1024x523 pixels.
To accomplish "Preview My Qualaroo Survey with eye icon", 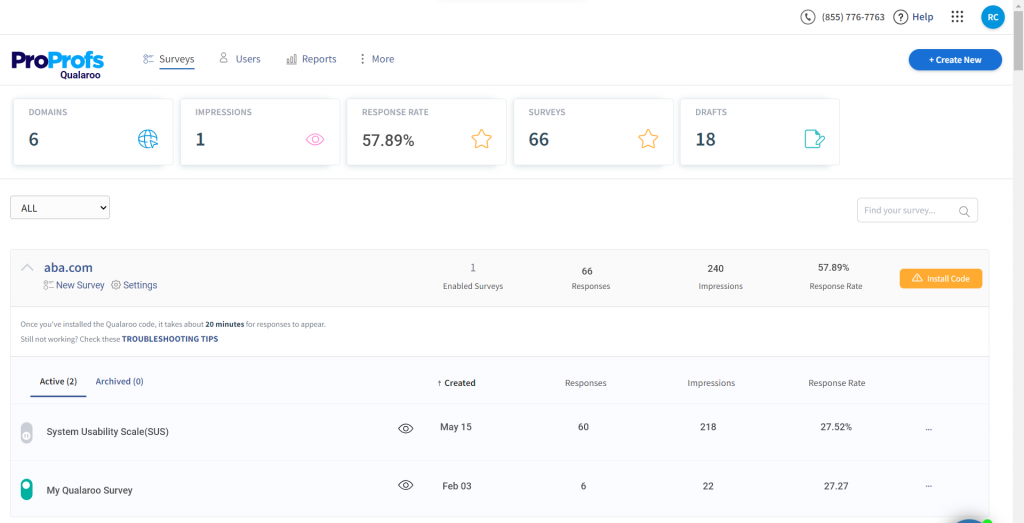I will coord(406,485).
